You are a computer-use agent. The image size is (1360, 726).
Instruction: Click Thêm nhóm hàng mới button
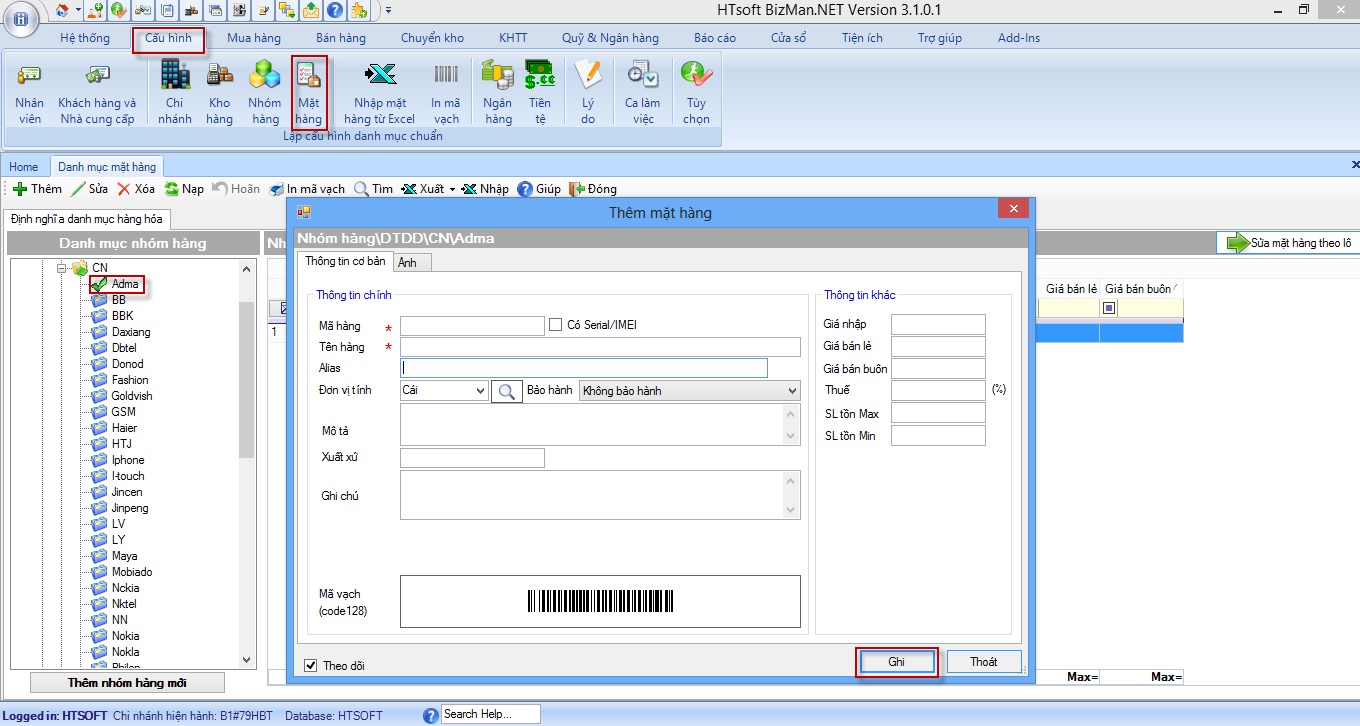(x=127, y=683)
